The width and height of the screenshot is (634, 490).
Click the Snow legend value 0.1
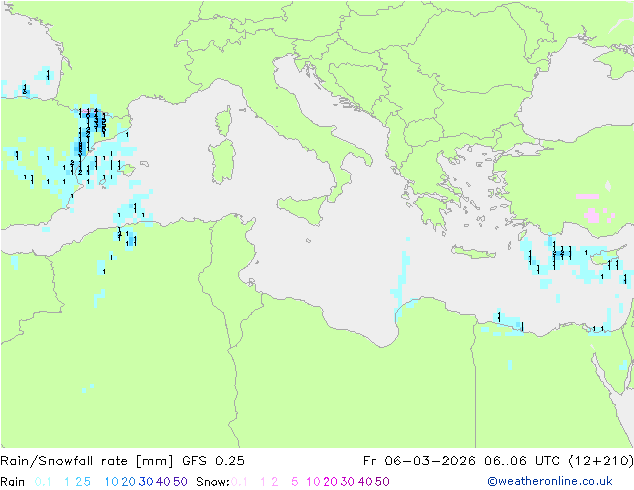click(x=239, y=482)
